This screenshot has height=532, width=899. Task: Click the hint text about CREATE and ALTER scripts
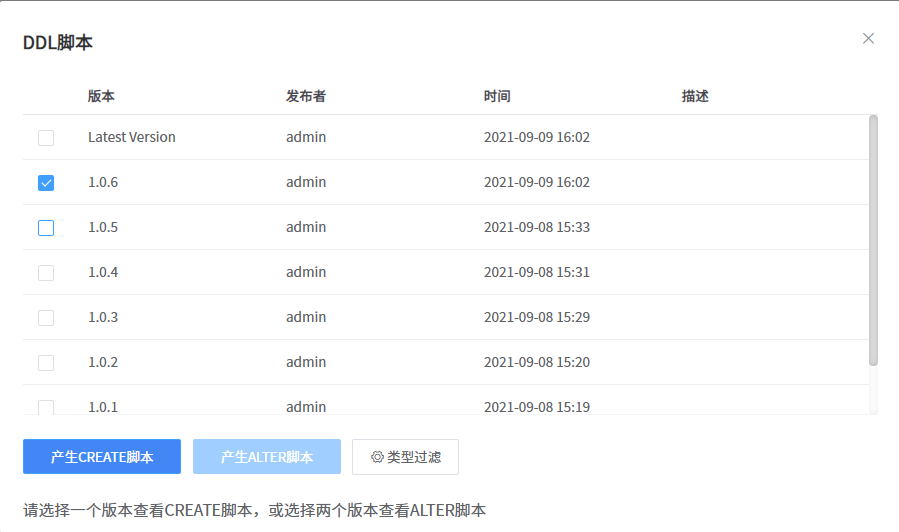pyautogui.click(x=255, y=510)
